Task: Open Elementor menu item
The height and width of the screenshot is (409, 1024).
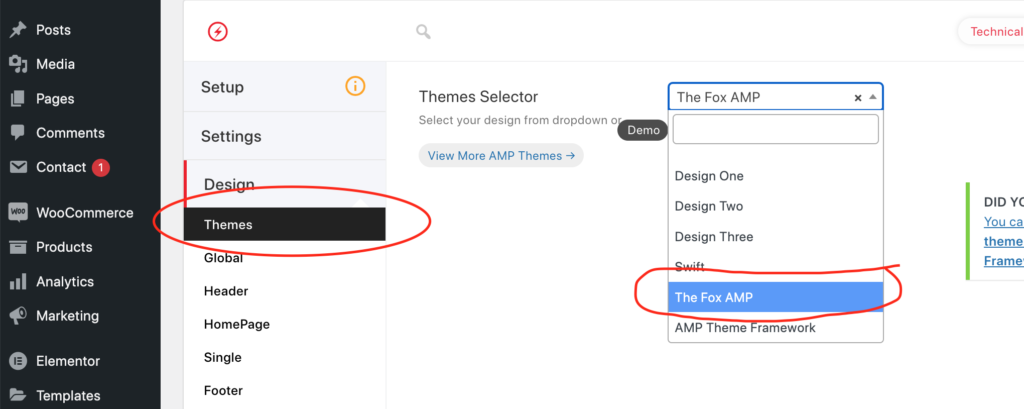Action: point(68,361)
